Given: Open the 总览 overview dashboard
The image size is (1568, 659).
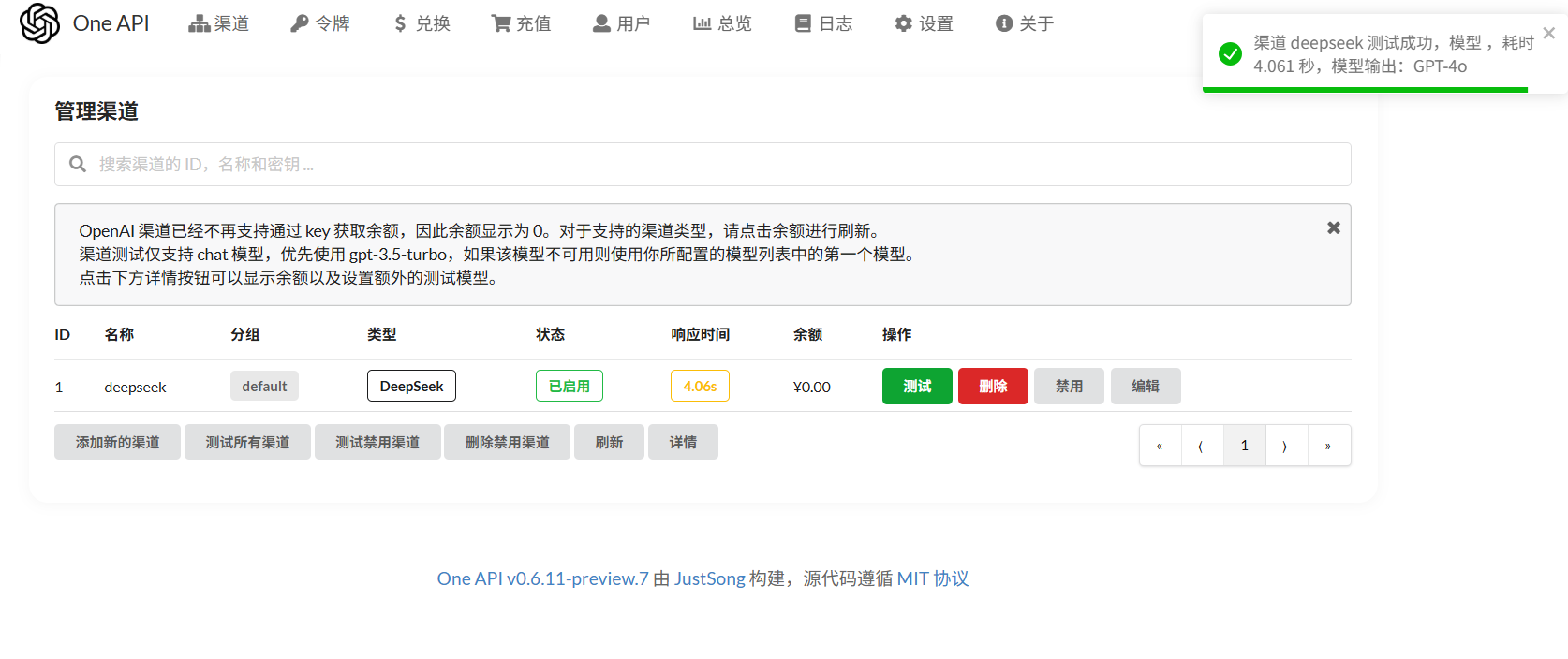Looking at the screenshot, I should [722, 23].
